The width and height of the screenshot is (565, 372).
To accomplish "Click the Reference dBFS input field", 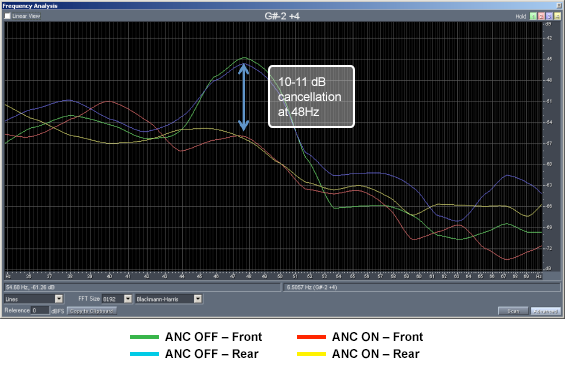I will [x=40, y=310].
